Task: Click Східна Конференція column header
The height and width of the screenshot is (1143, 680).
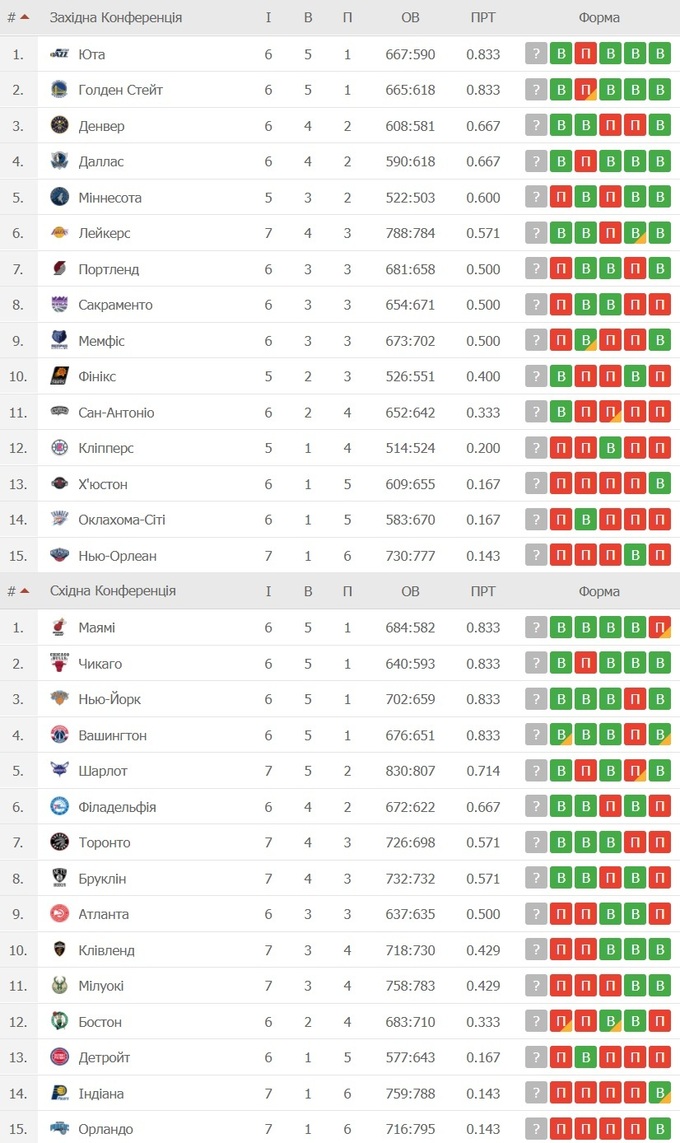Action: point(113,590)
